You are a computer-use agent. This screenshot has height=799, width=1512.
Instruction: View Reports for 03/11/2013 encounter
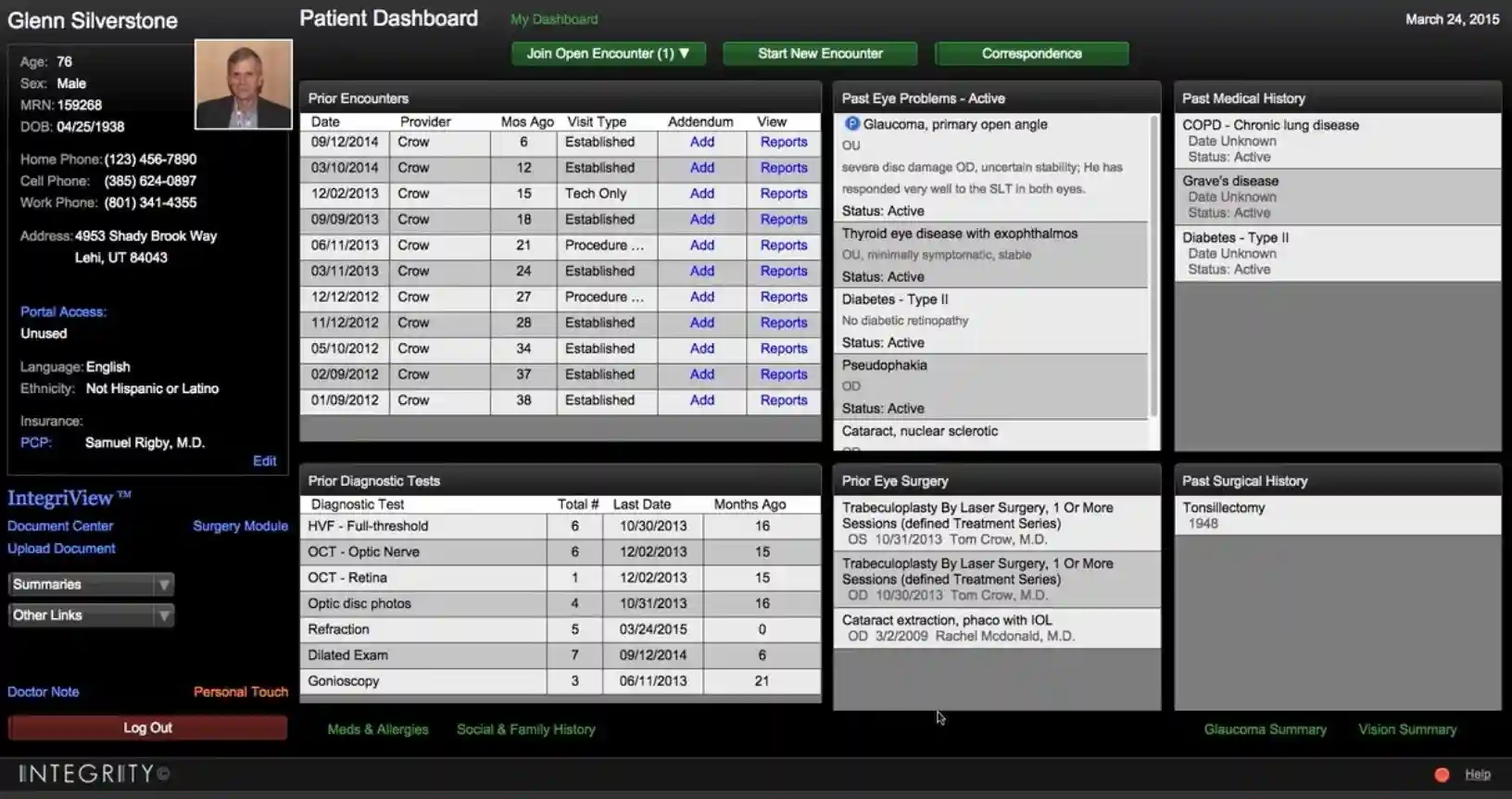(784, 272)
